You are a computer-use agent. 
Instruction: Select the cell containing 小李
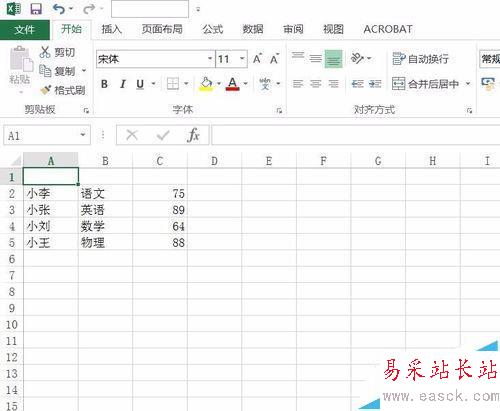[51, 193]
